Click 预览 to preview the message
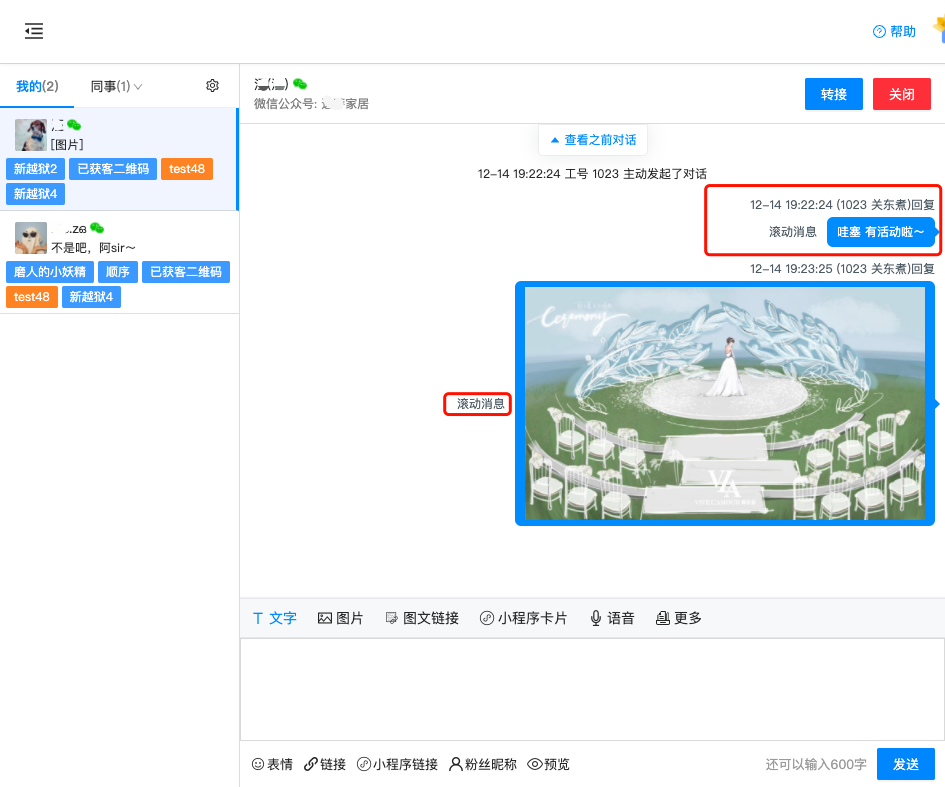 tap(548, 764)
